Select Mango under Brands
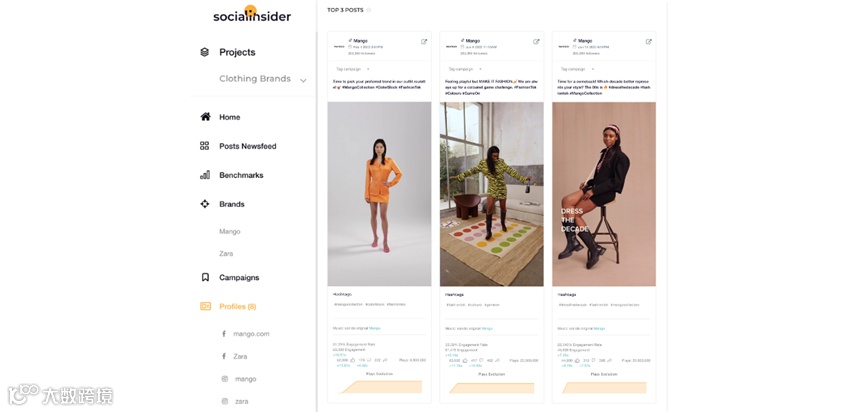Image resolution: width=865 pixels, height=412 pixels. click(229, 232)
